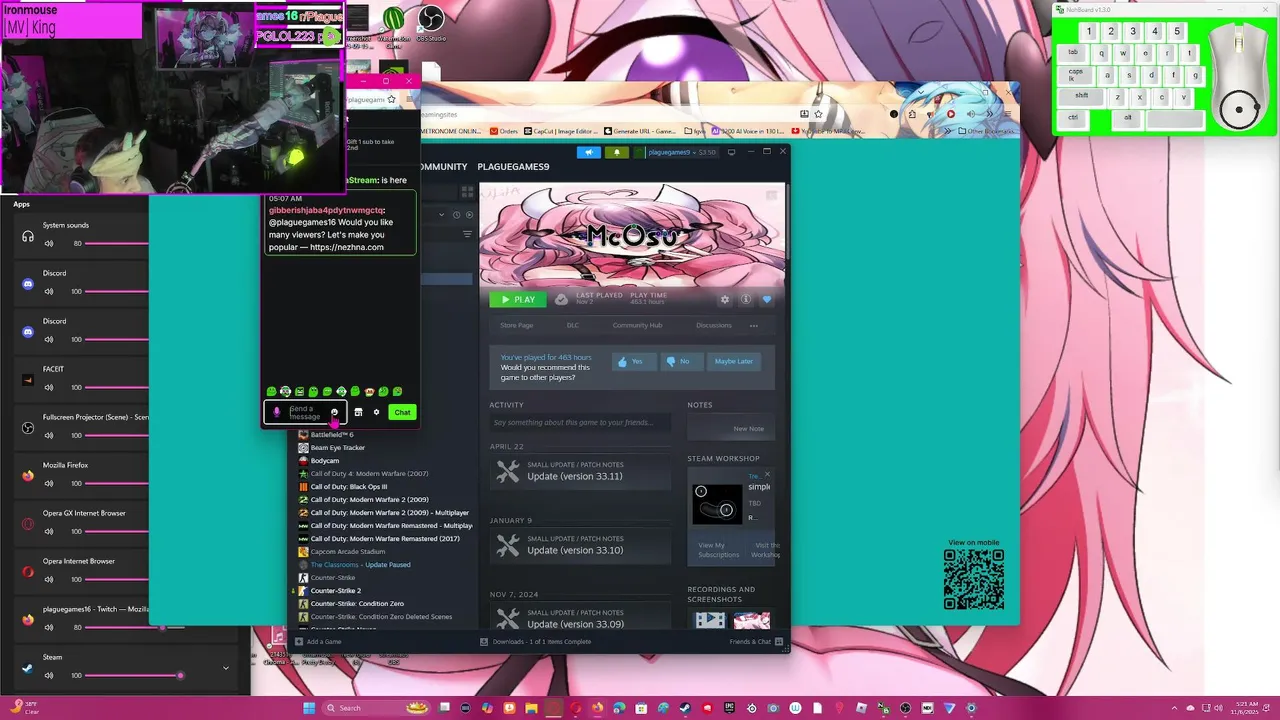Adjust plaguegames16 Twitch volume slider
The image size is (1280, 720).
point(134,627)
